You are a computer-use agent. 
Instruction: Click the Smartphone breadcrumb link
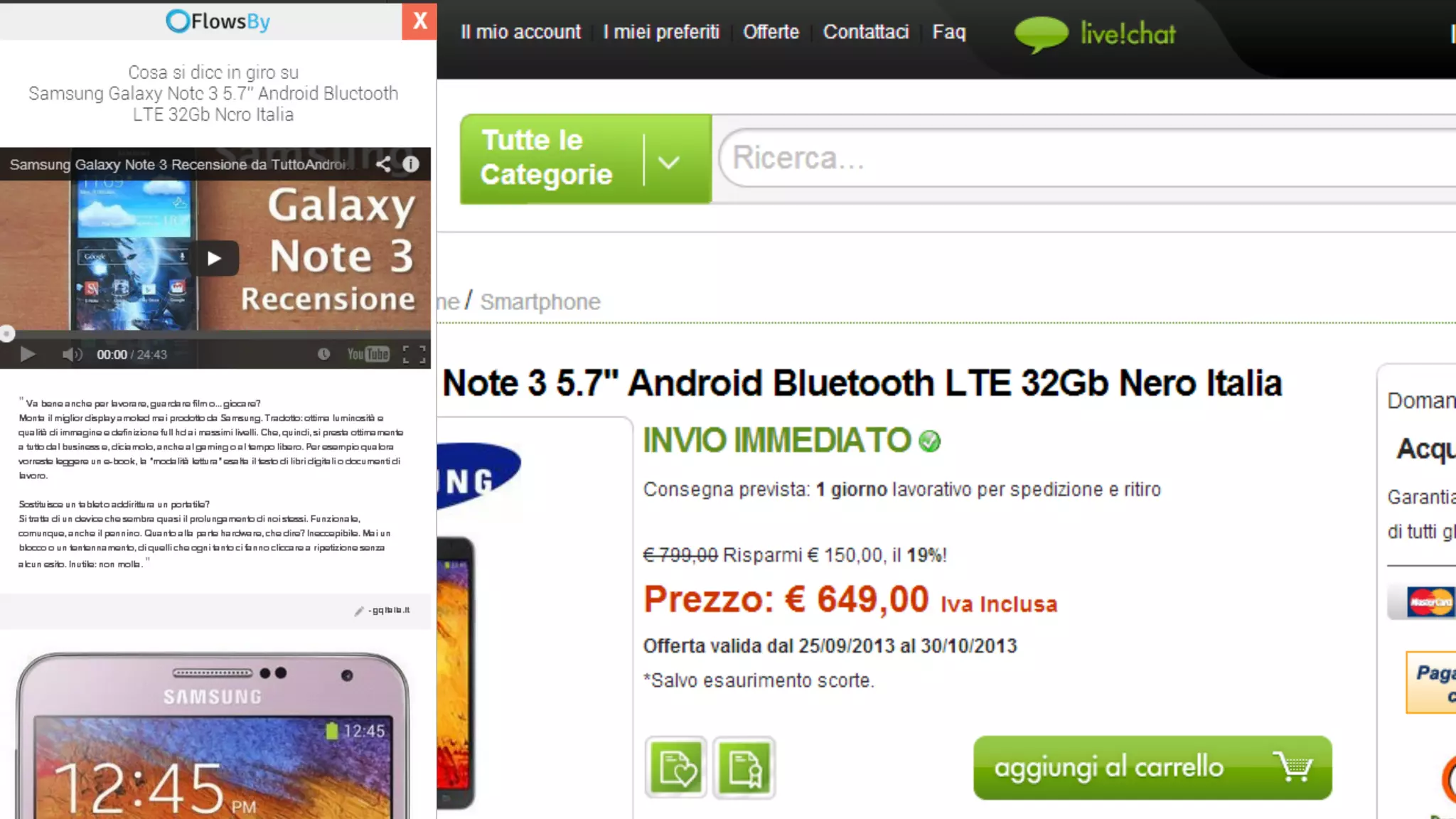(x=540, y=302)
